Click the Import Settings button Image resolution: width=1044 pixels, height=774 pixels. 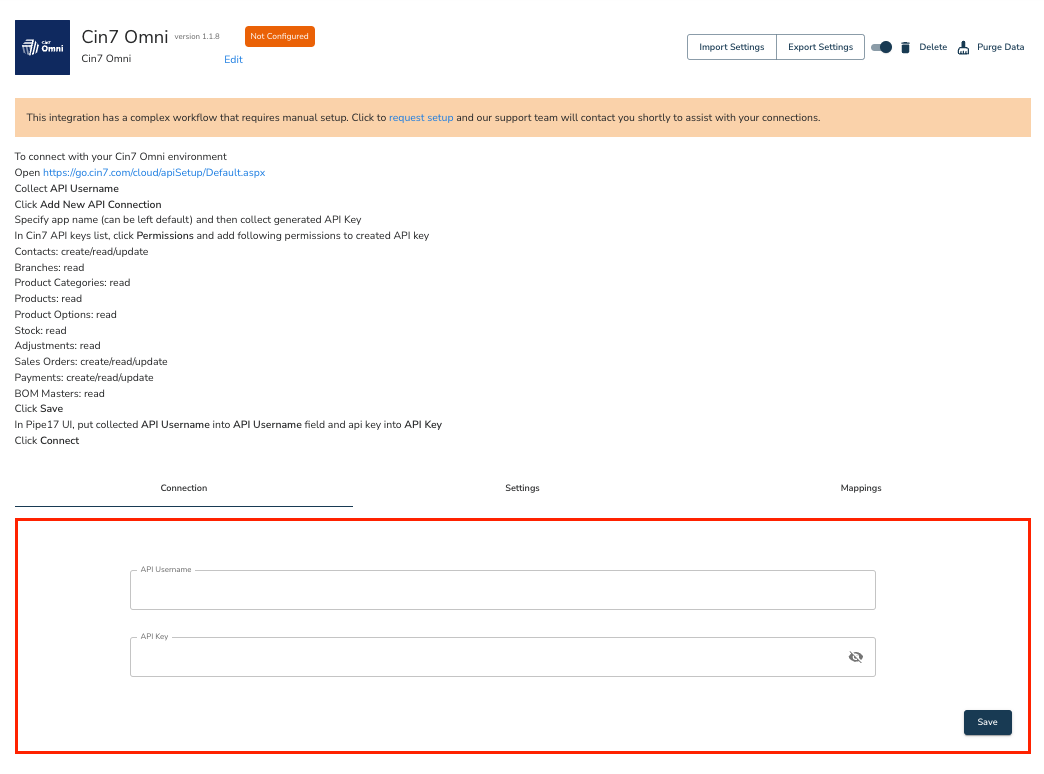(x=732, y=47)
